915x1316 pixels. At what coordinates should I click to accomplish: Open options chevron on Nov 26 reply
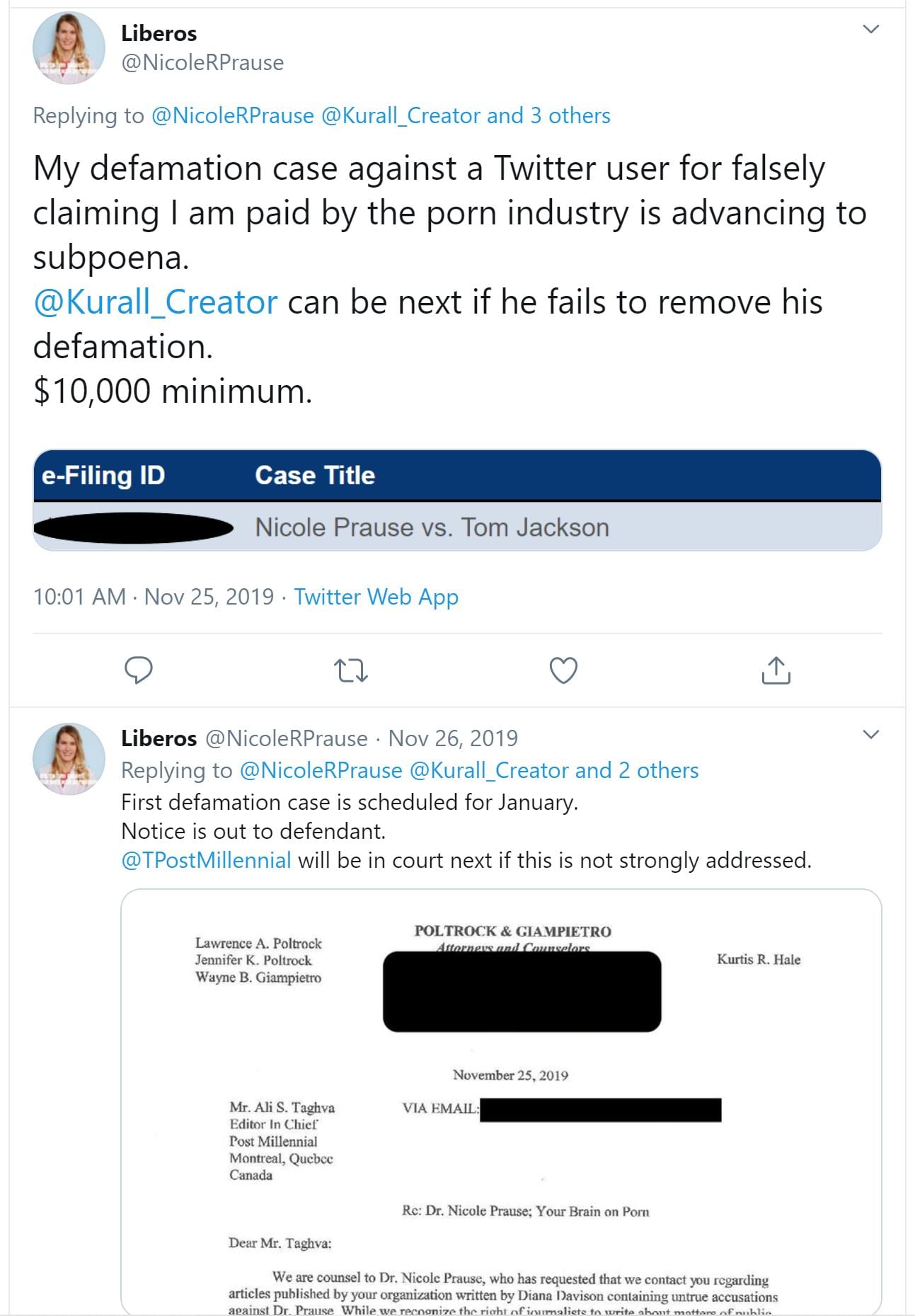(x=871, y=734)
